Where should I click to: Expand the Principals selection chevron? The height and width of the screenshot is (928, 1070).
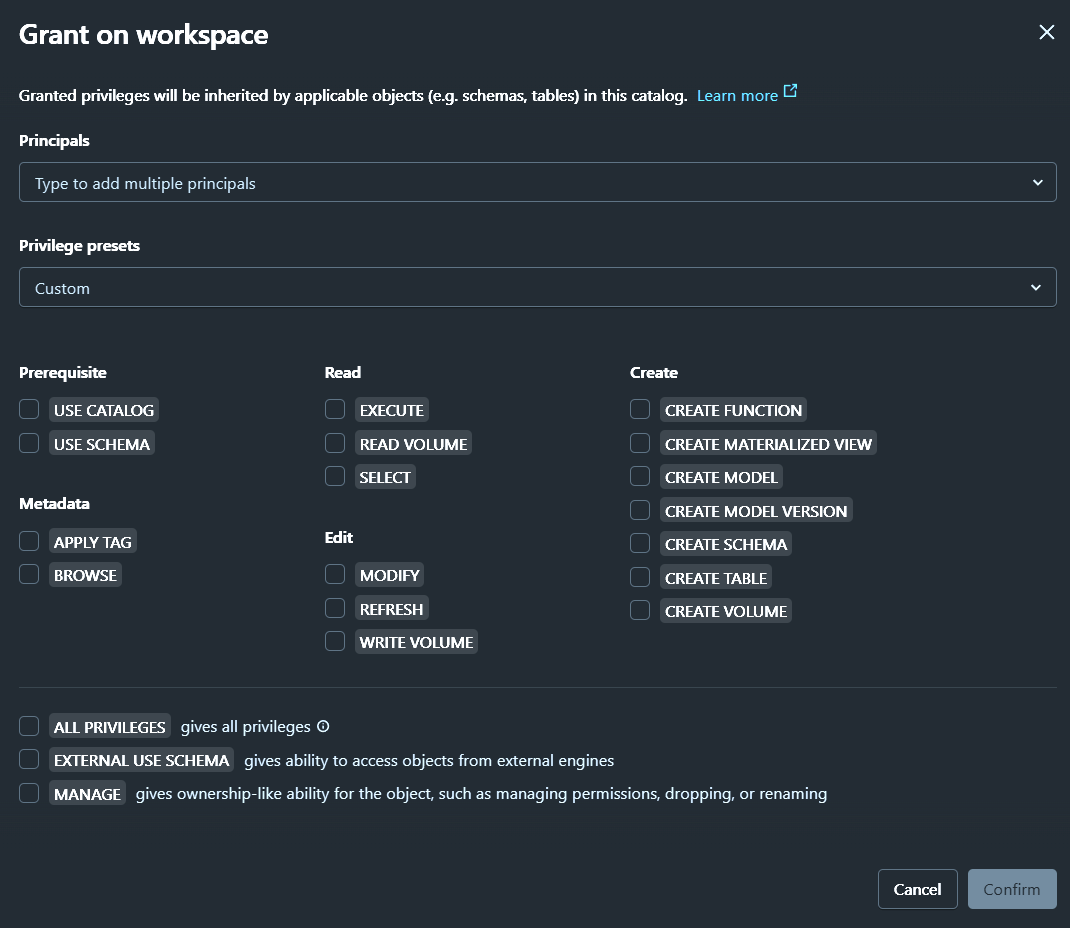point(1036,182)
